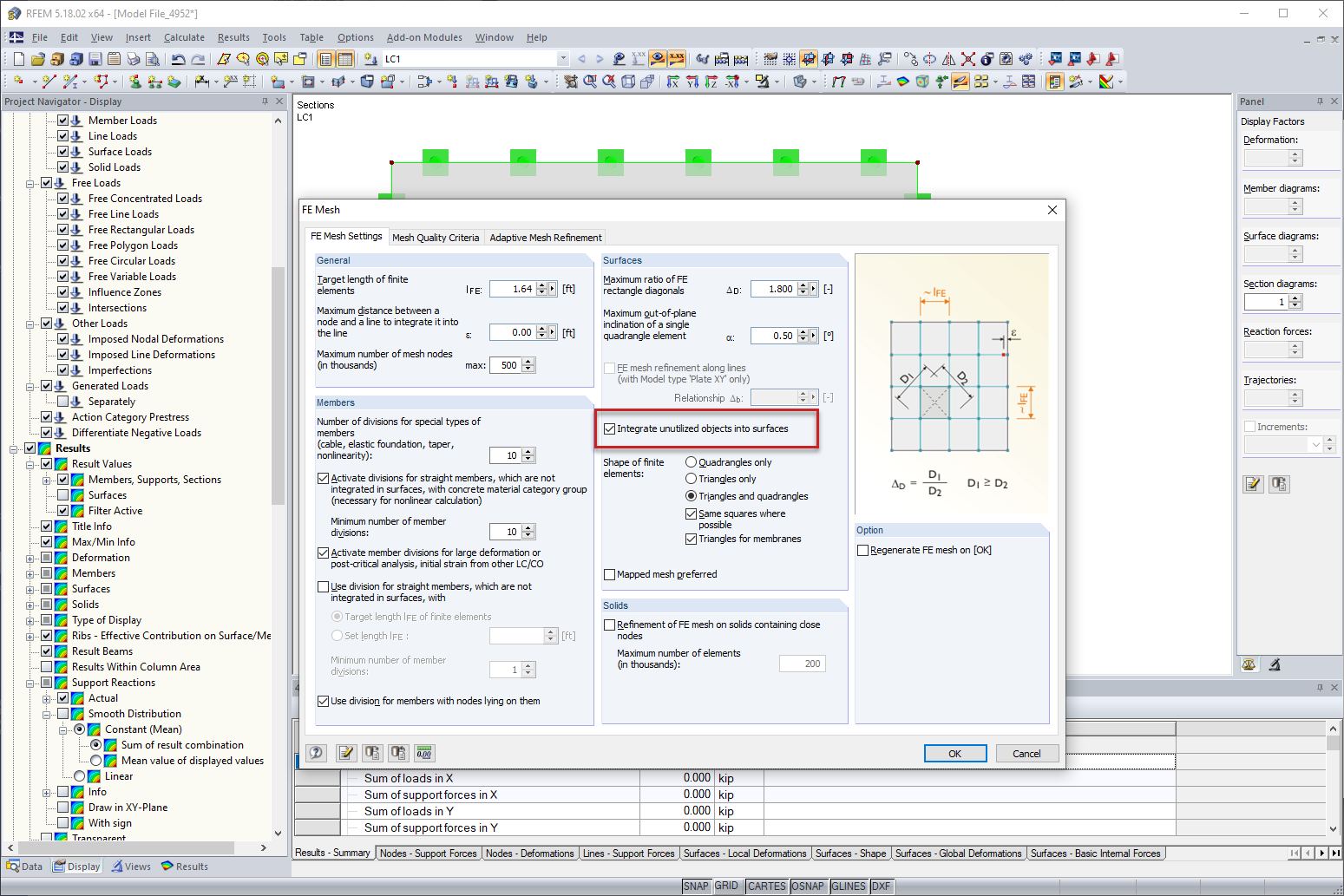Viewport: 1344px width, 896px height.
Task: Switch to the Views navigator tab
Action: [x=131, y=867]
